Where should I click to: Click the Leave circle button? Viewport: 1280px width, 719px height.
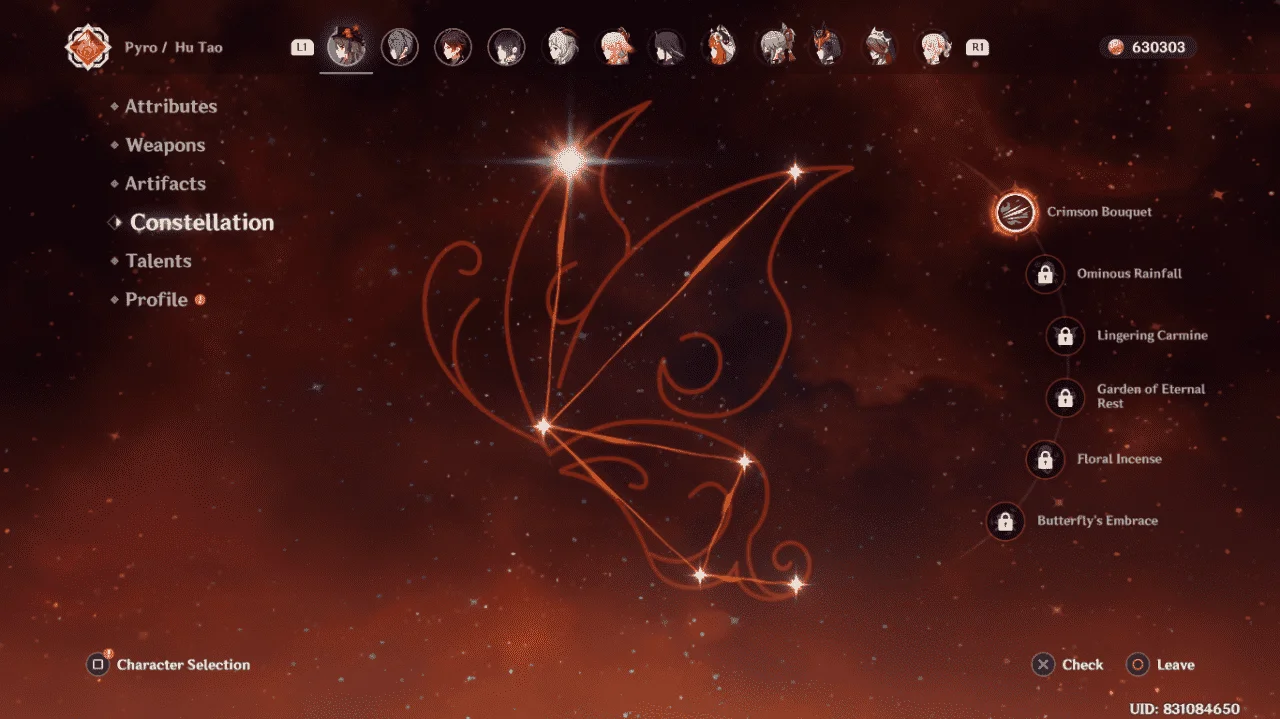click(x=1138, y=665)
